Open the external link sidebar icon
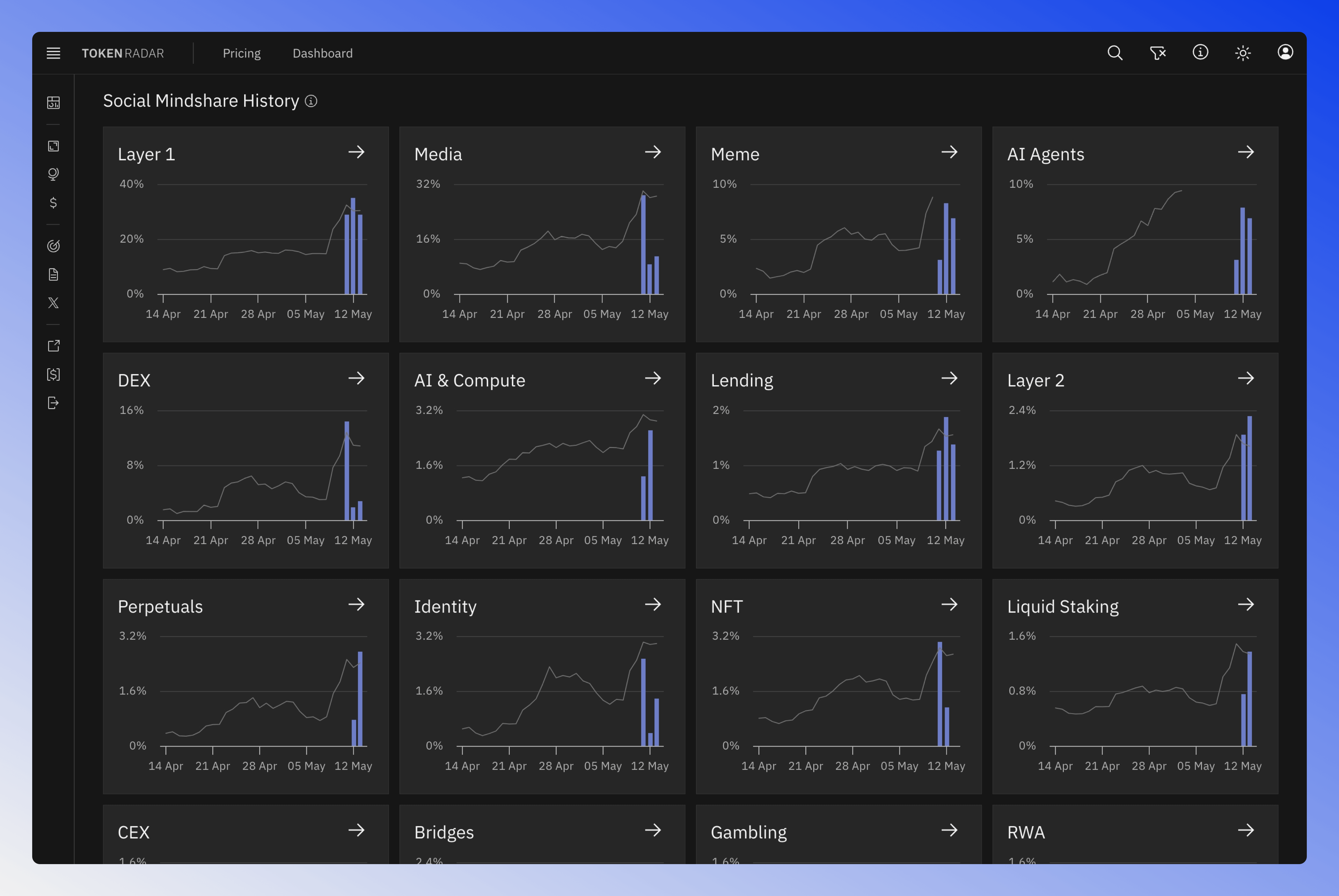The width and height of the screenshot is (1339, 896). tap(53, 346)
